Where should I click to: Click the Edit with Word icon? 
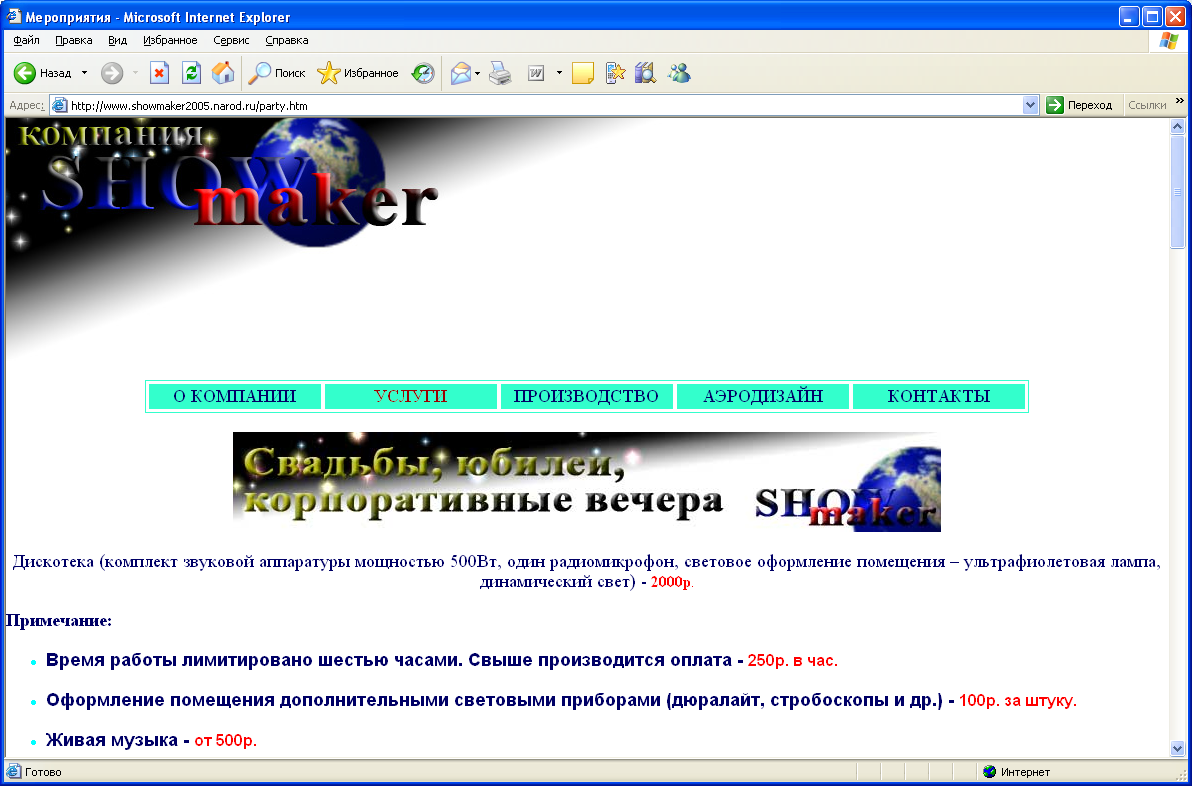click(x=537, y=73)
